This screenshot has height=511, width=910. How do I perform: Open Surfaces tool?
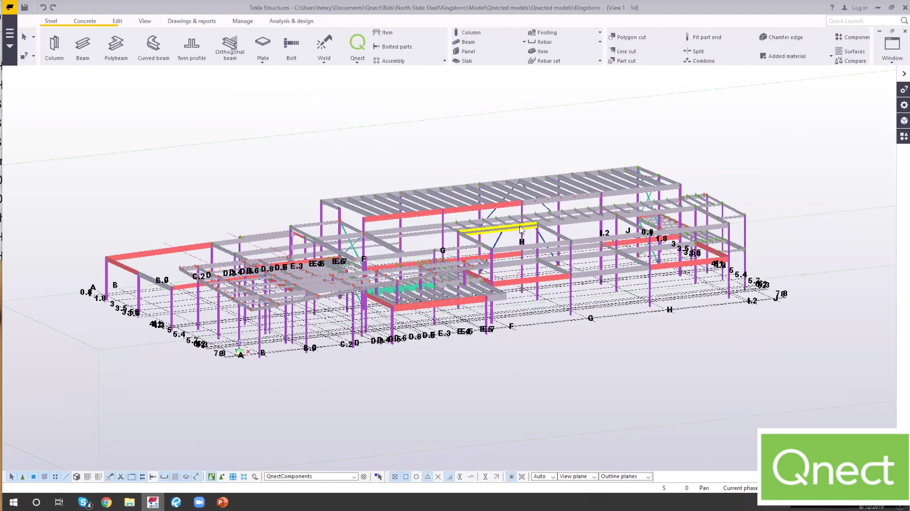(x=850, y=51)
